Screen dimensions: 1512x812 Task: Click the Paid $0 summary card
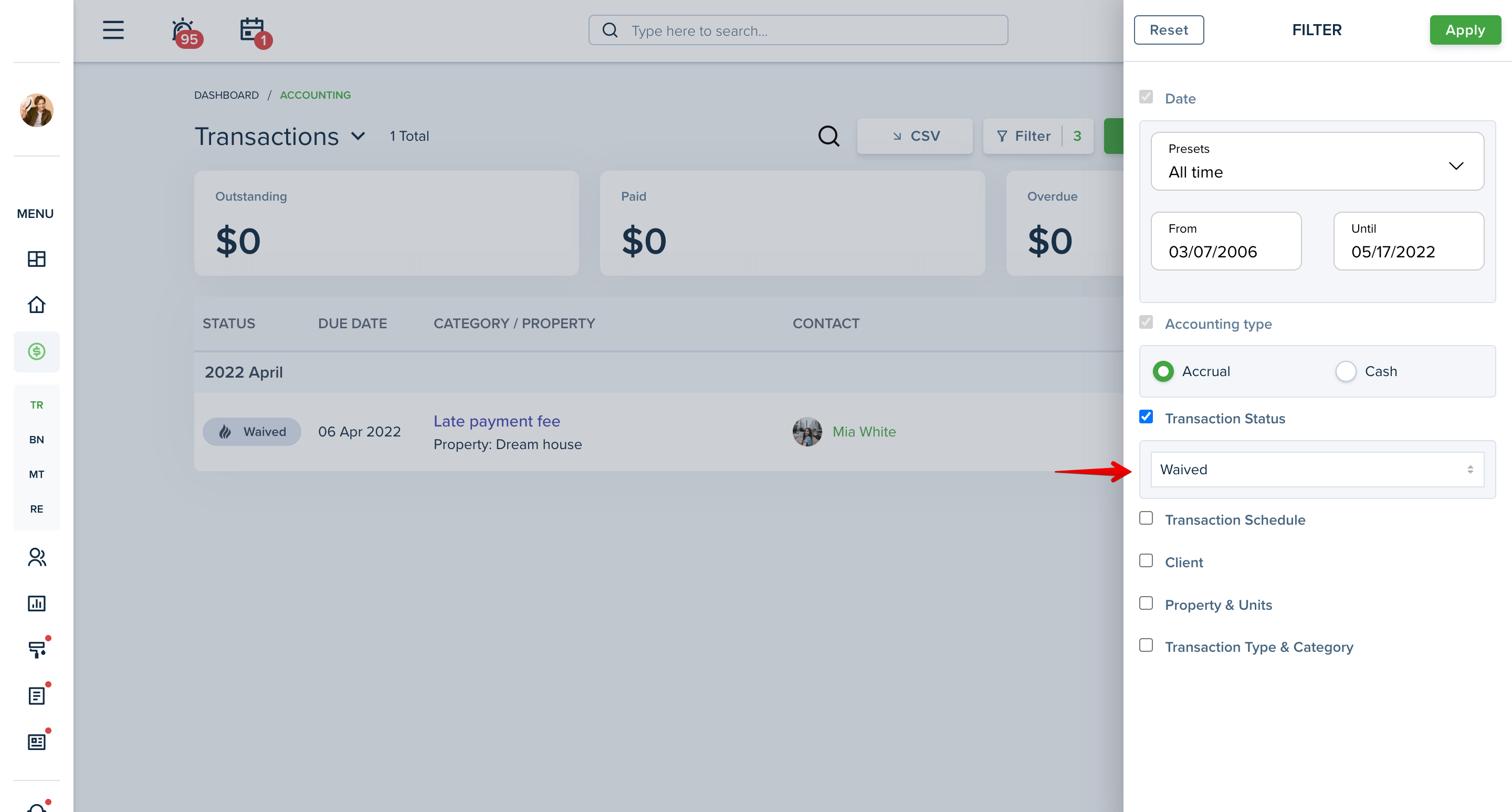coord(792,223)
